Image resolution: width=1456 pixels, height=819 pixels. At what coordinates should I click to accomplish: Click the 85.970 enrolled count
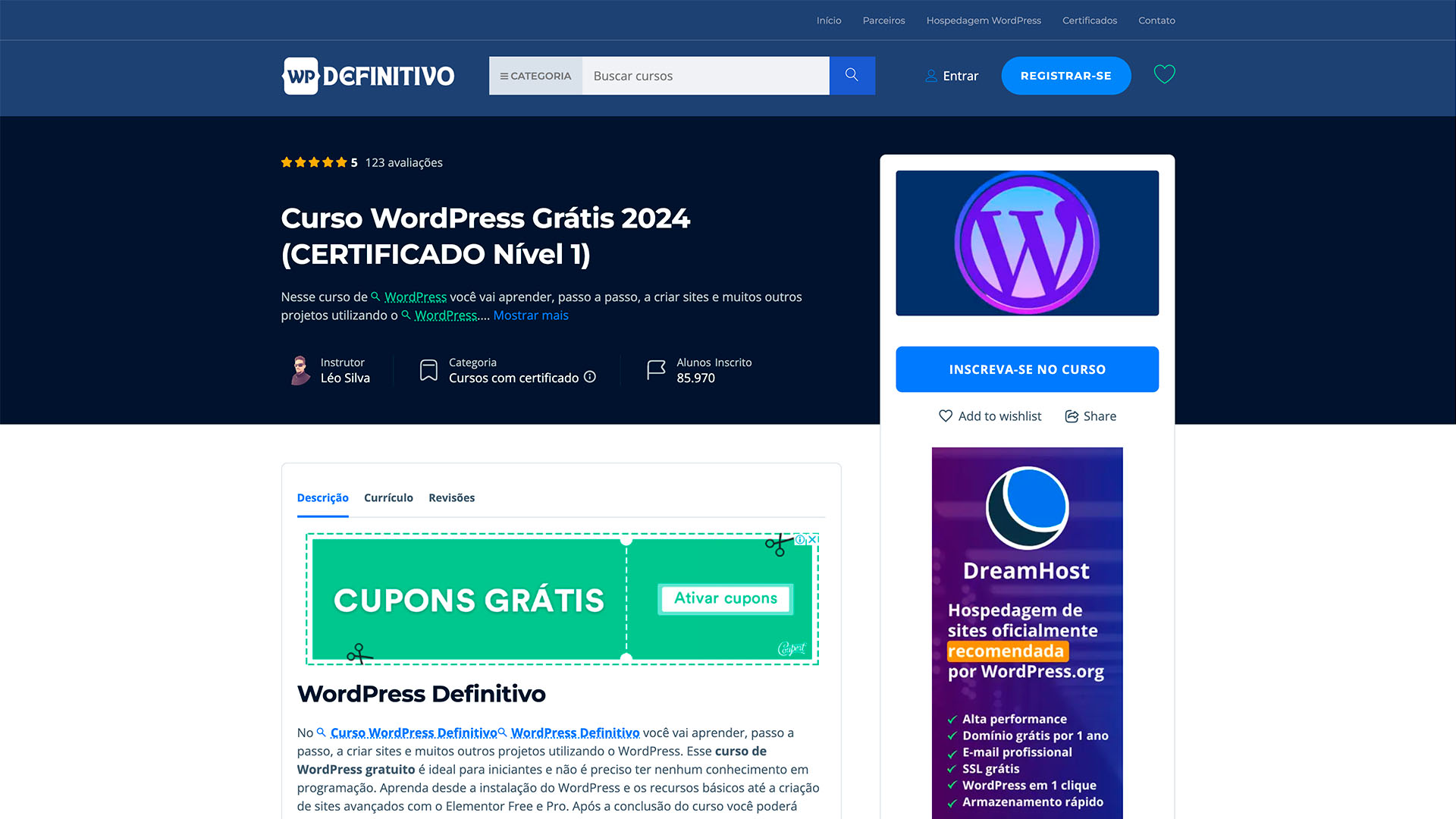695,378
